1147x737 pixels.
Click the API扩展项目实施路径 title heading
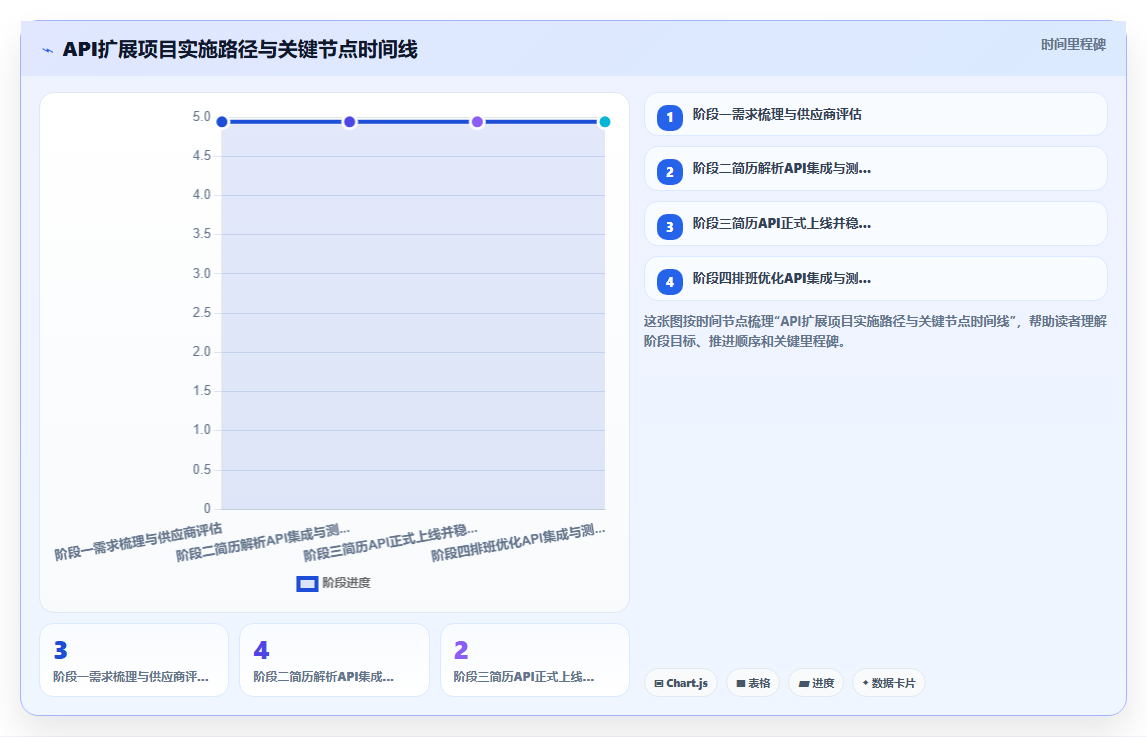tap(240, 50)
